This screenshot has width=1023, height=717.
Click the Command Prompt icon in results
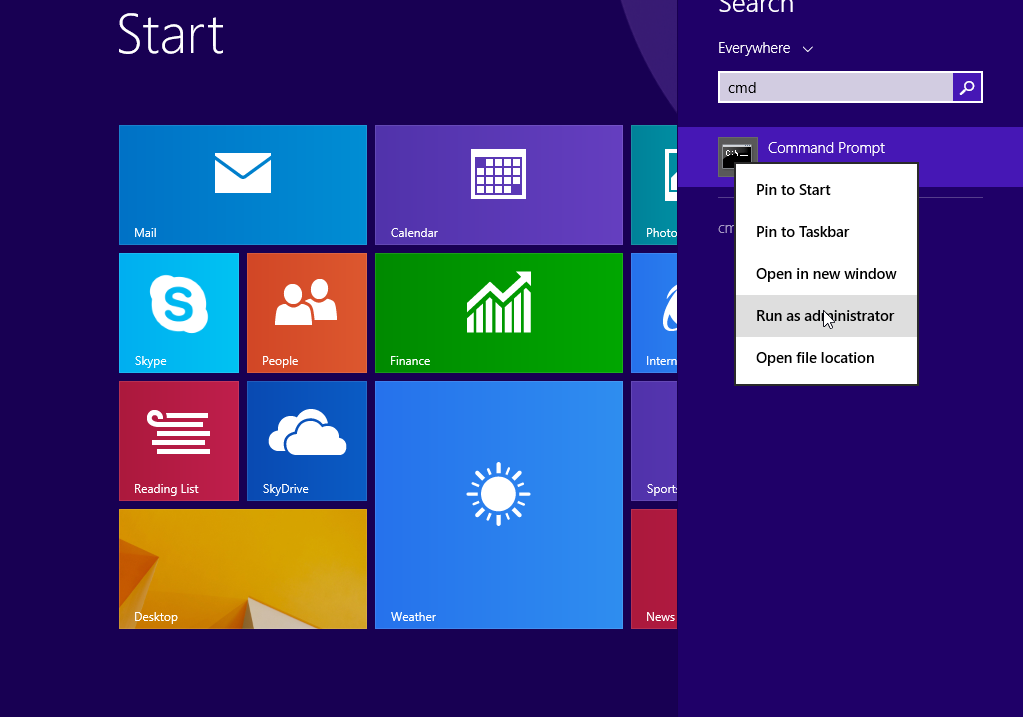pyautogui.click(x=737, y=157)
